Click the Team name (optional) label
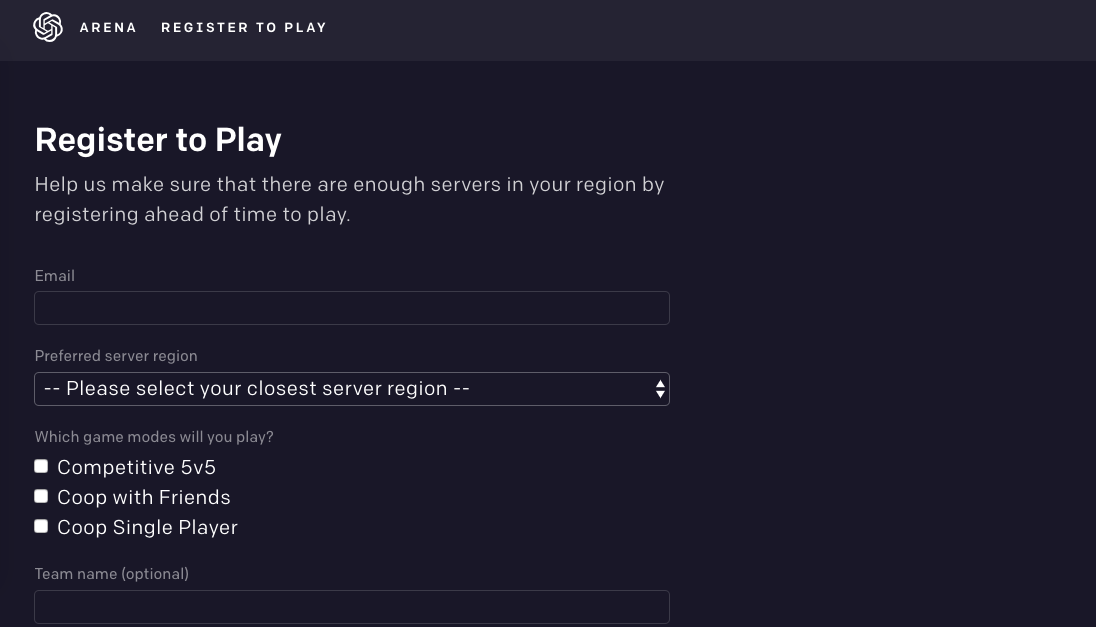1096x627 pixels. pos(112,574)
